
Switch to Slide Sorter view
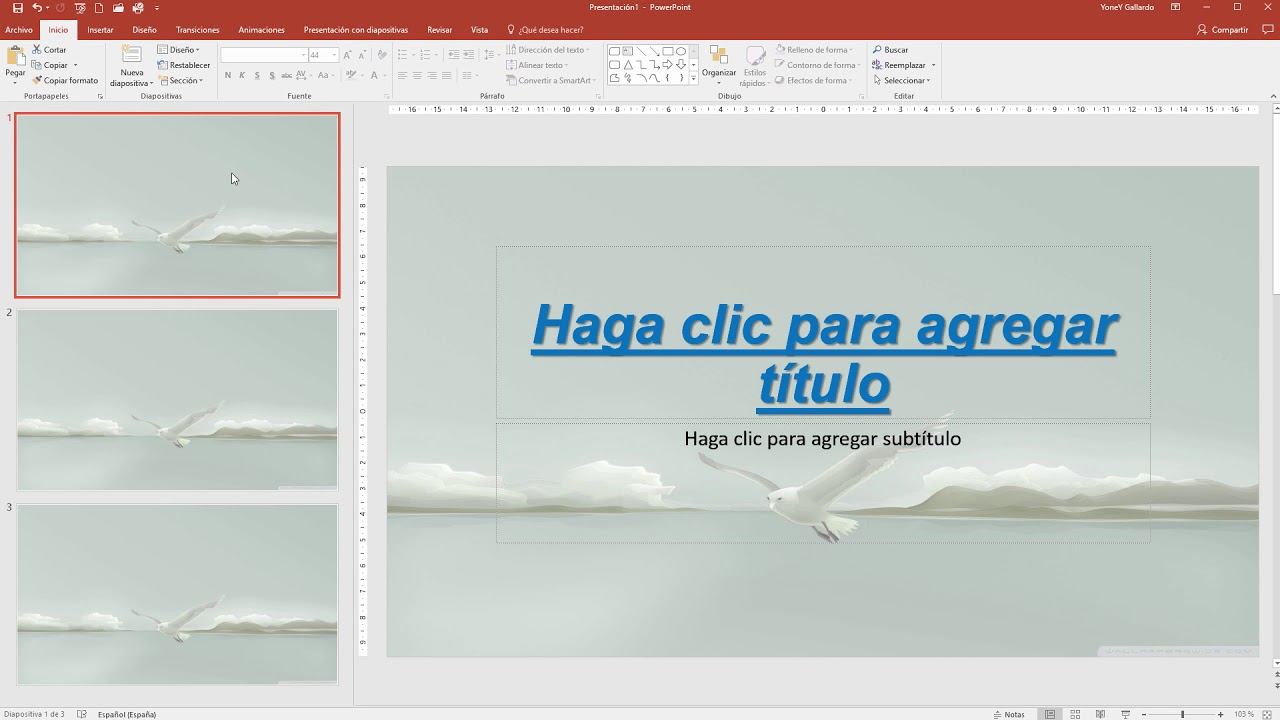click(x=1075, y=714)
